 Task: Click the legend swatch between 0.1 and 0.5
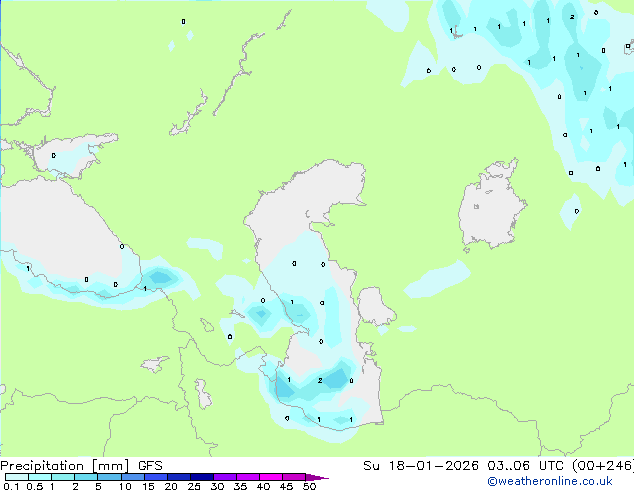(x=17, y=477)
